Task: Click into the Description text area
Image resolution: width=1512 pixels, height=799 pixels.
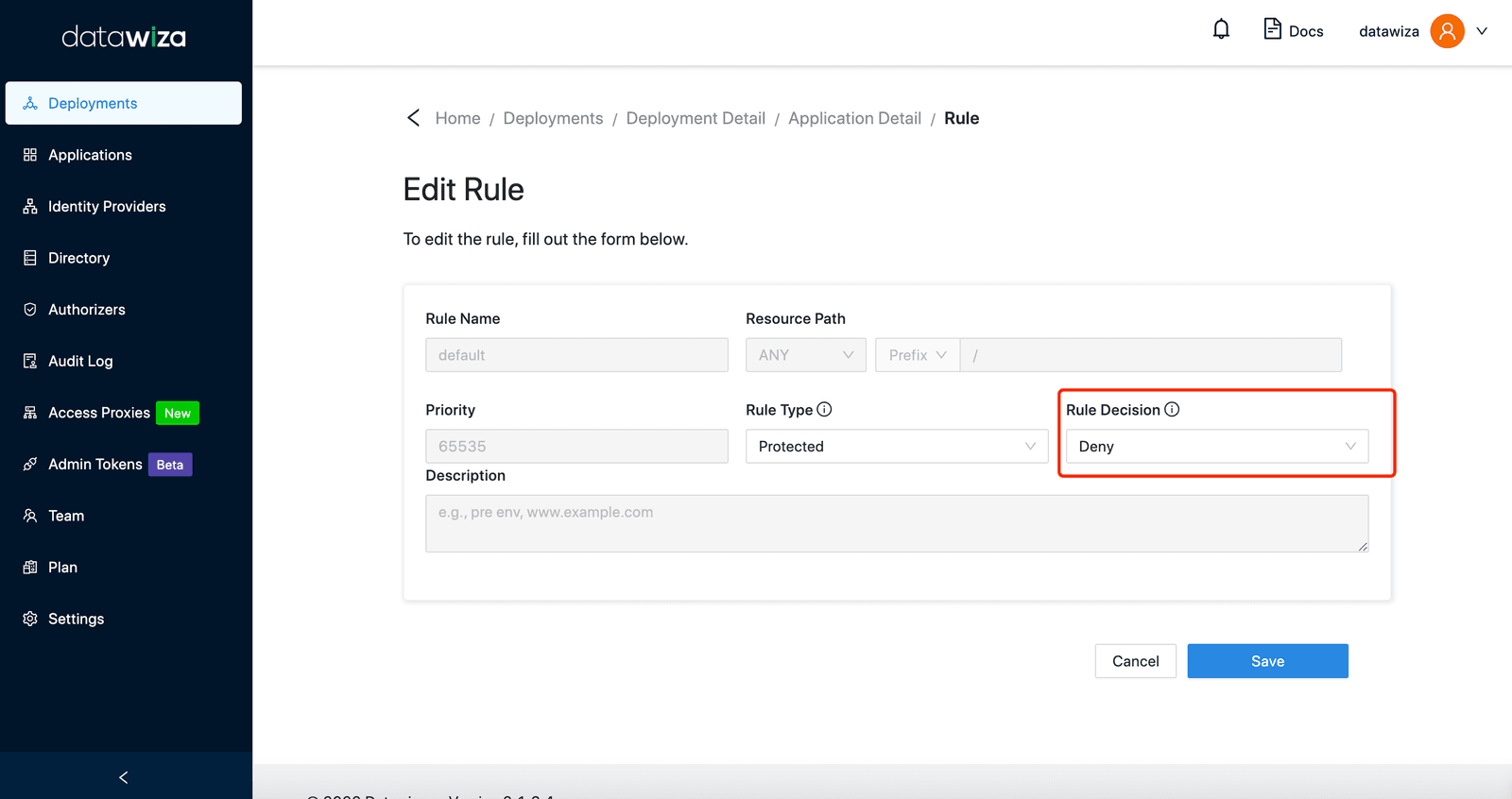Action: 897,523
